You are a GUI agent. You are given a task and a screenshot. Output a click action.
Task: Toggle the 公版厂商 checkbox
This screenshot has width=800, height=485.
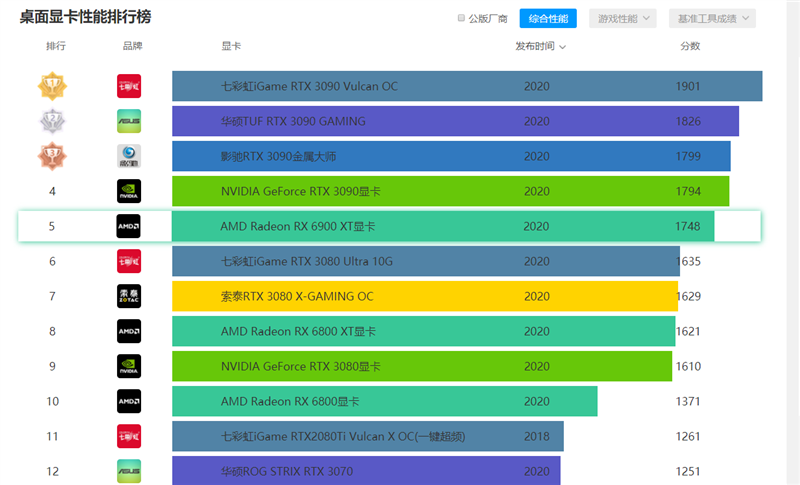click(x=461, y=18)
